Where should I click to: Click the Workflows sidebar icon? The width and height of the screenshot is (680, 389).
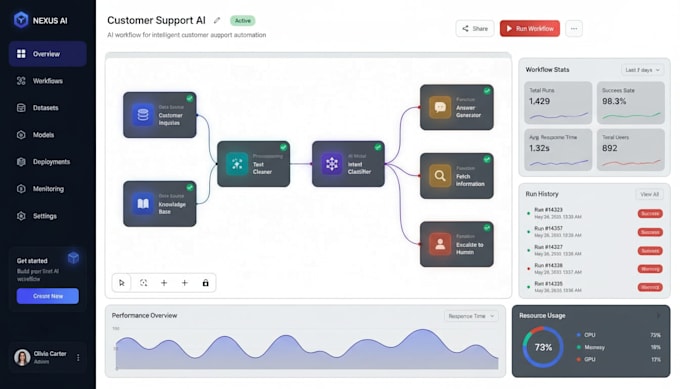point(21,81)
